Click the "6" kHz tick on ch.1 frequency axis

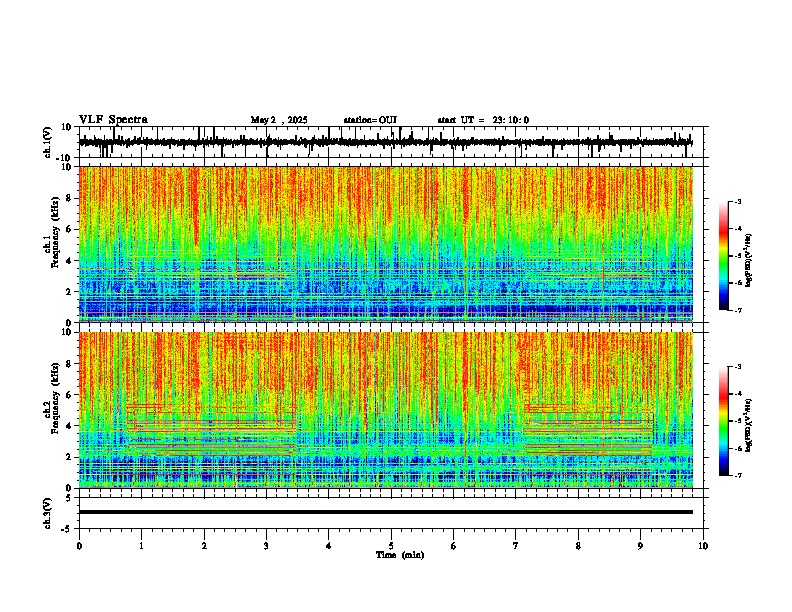69,229
